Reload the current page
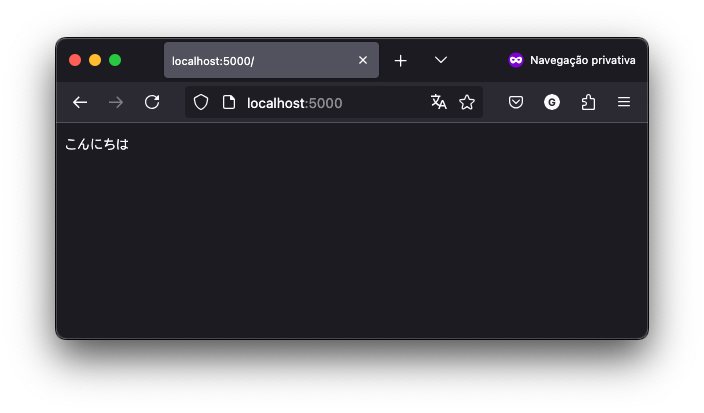Screen dimensions: 704x413 [x=152, y=102]
